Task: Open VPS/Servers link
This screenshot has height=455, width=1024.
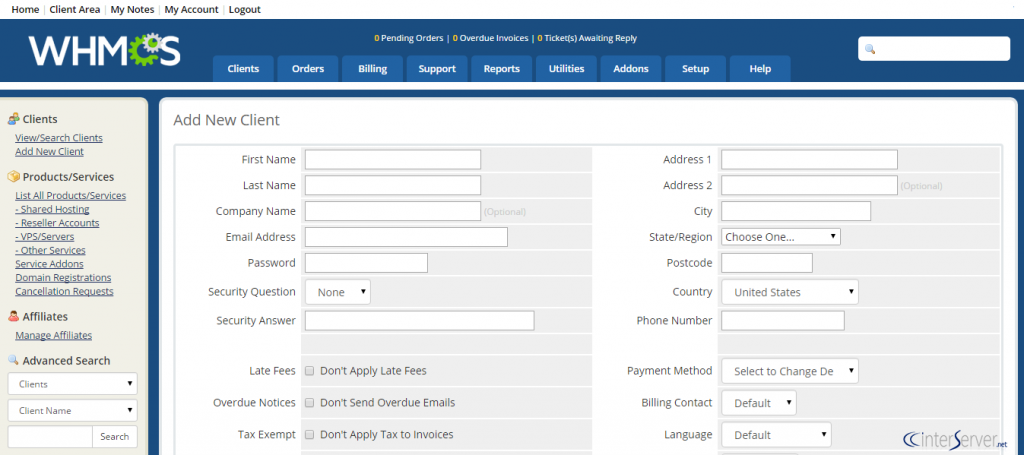Action: (44, 236)
